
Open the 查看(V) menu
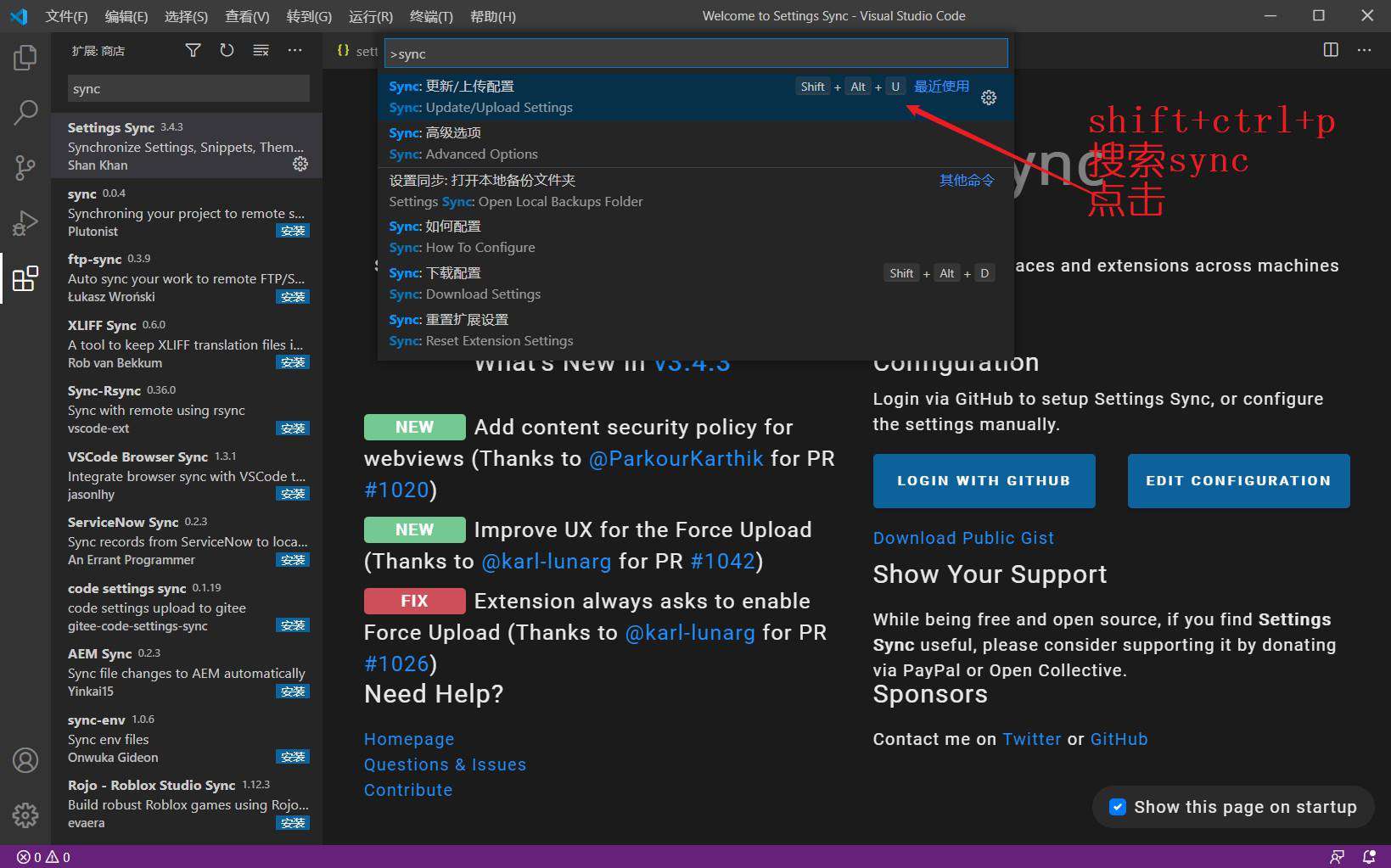[247, 16]
